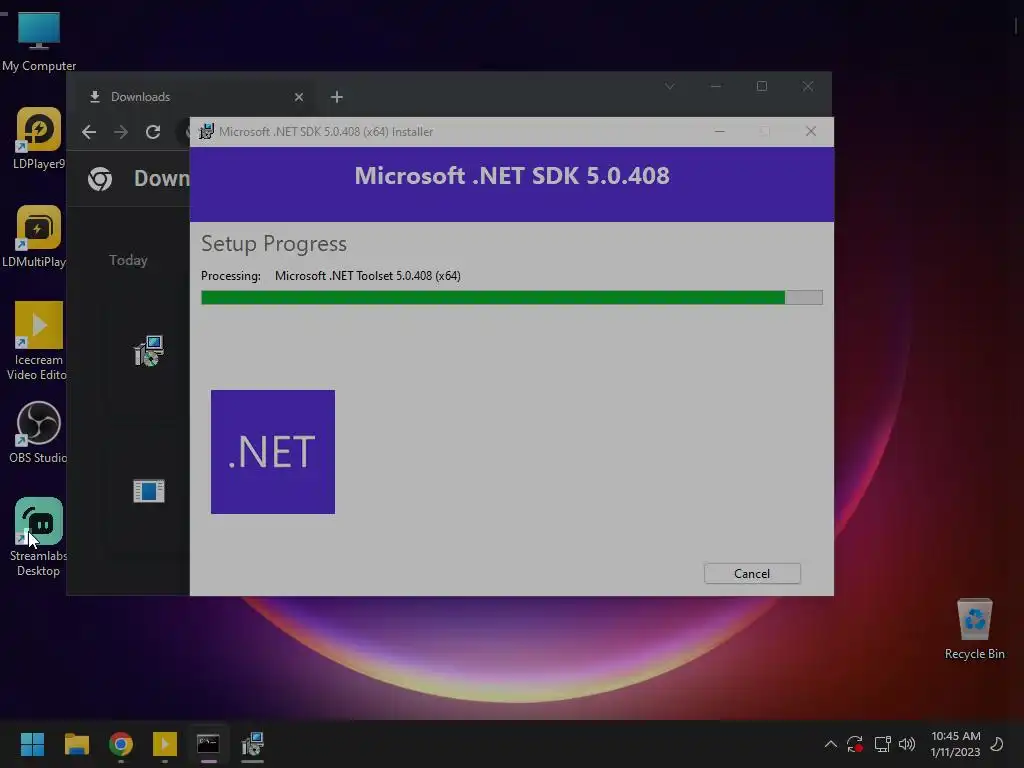
Task: Open Icecream Video Editor from taskbar
Action: click(165, 744)
